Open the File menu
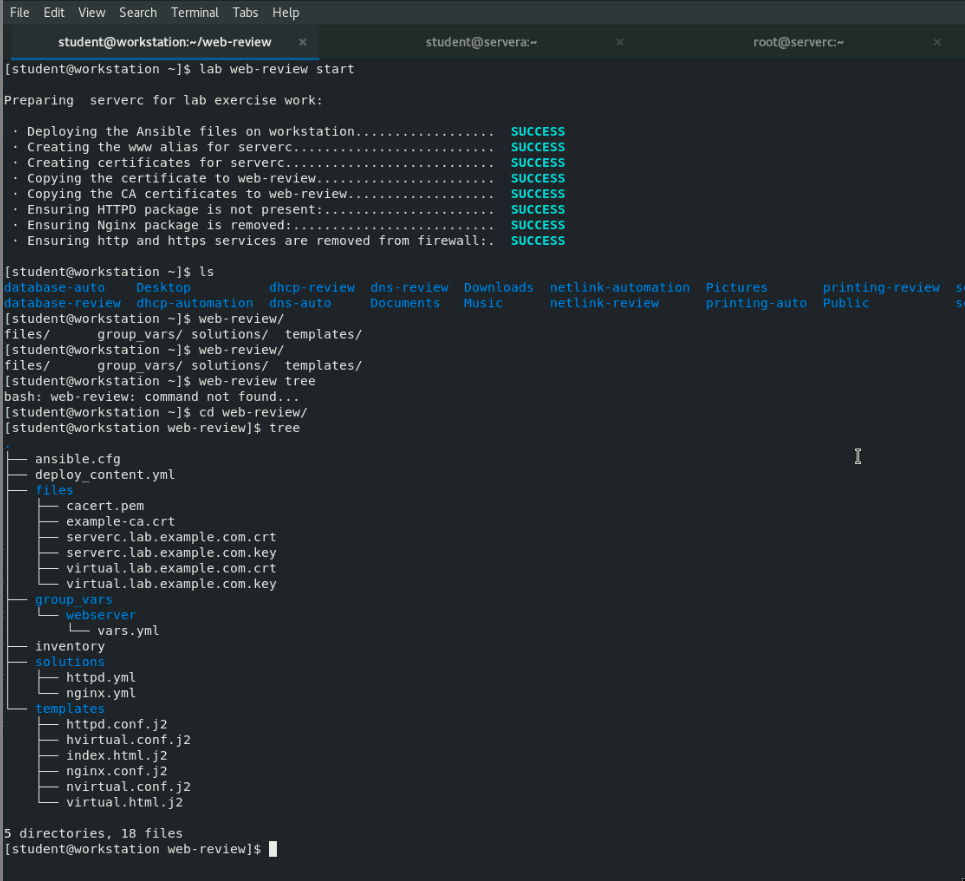The width and height of the screenshot is (965, 881). (x=20, y=12)
